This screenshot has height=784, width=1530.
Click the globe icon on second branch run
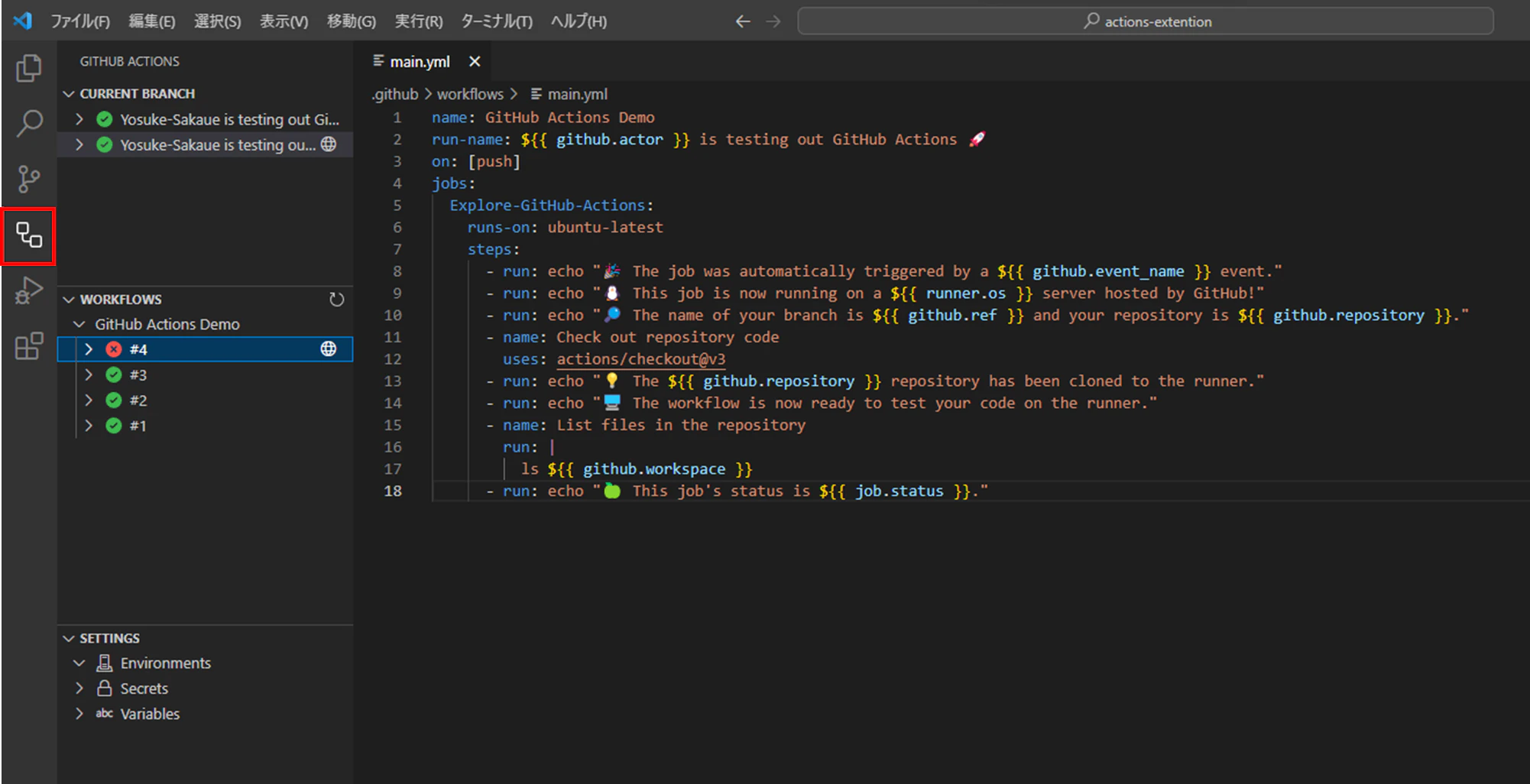(329, 144)
